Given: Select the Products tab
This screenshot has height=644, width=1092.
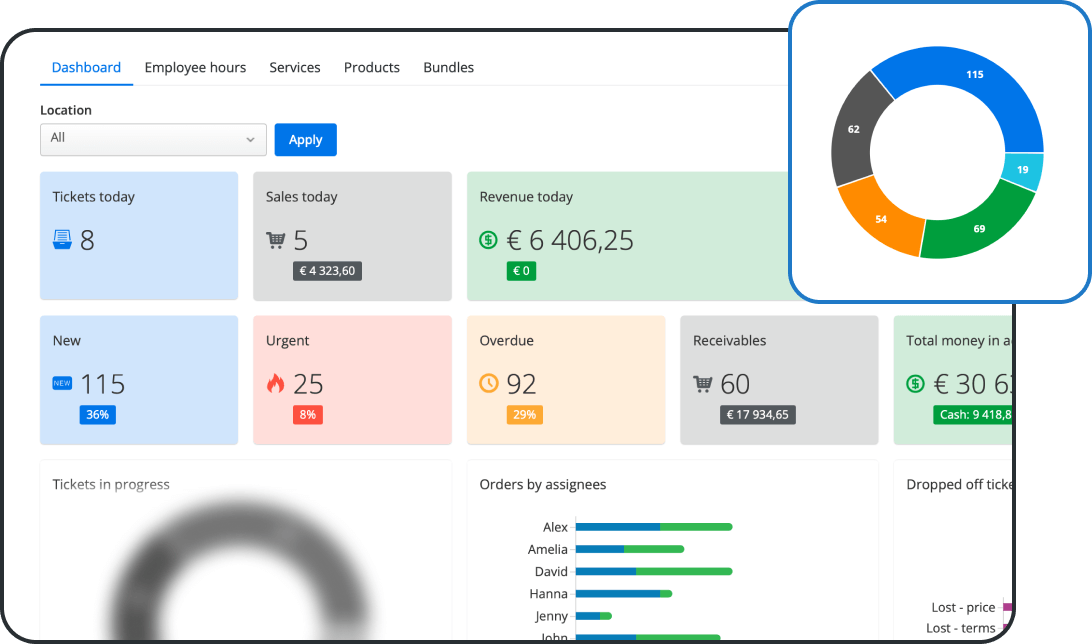Looking at the screenshot, I should (x=371, y=67).
